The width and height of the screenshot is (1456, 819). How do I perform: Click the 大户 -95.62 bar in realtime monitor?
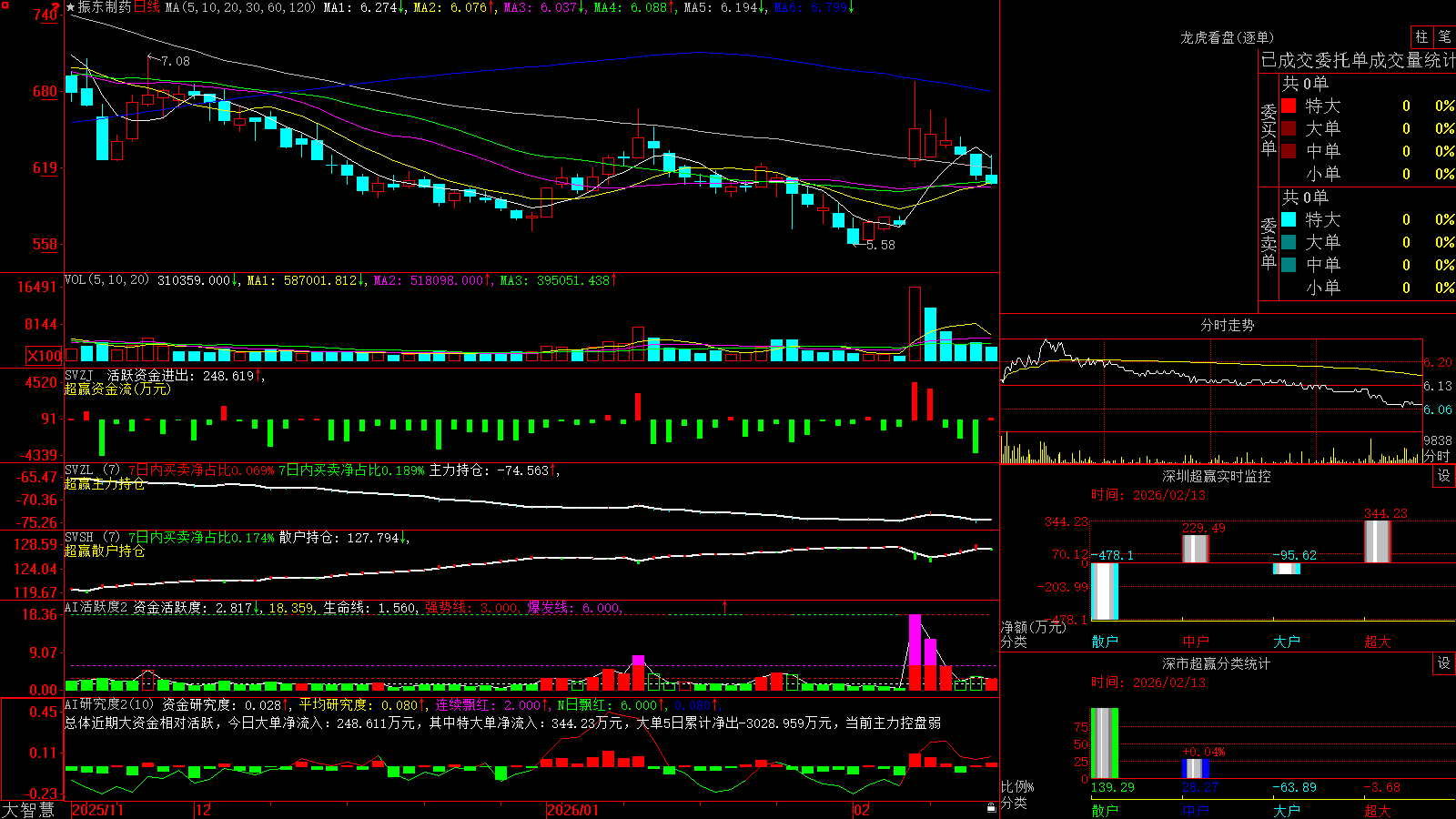pos(1287,569)
